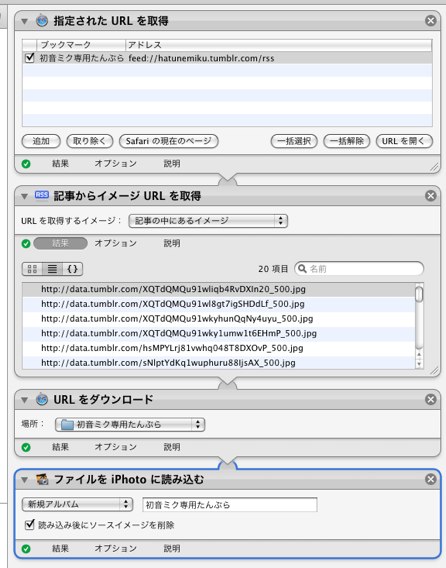
Task: Select result XQTdQMQu91wliqb4RvDXIn20_500.jpg
Action: (x=219, y=289)
